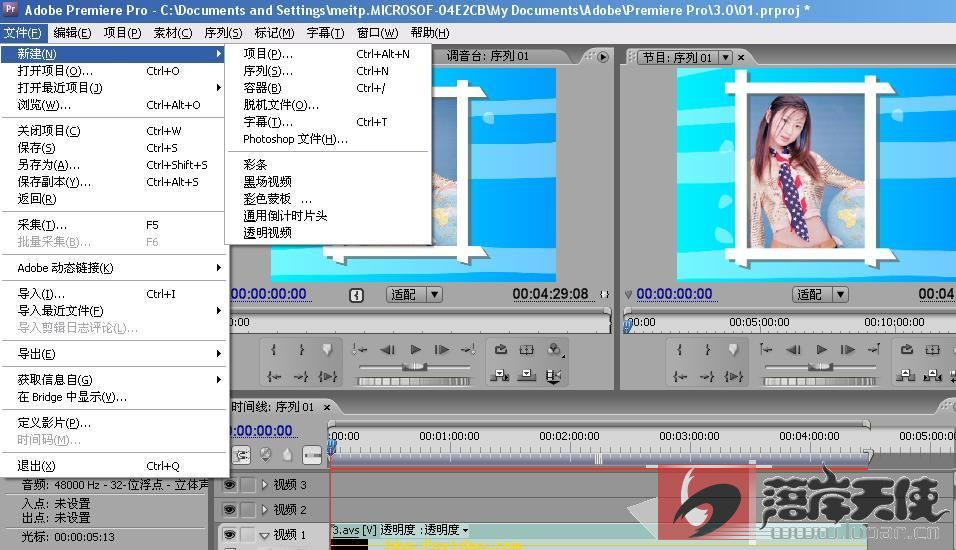Step back one frame in Program monitor
This screenshot has width=956, height=550.
[793, 349]
